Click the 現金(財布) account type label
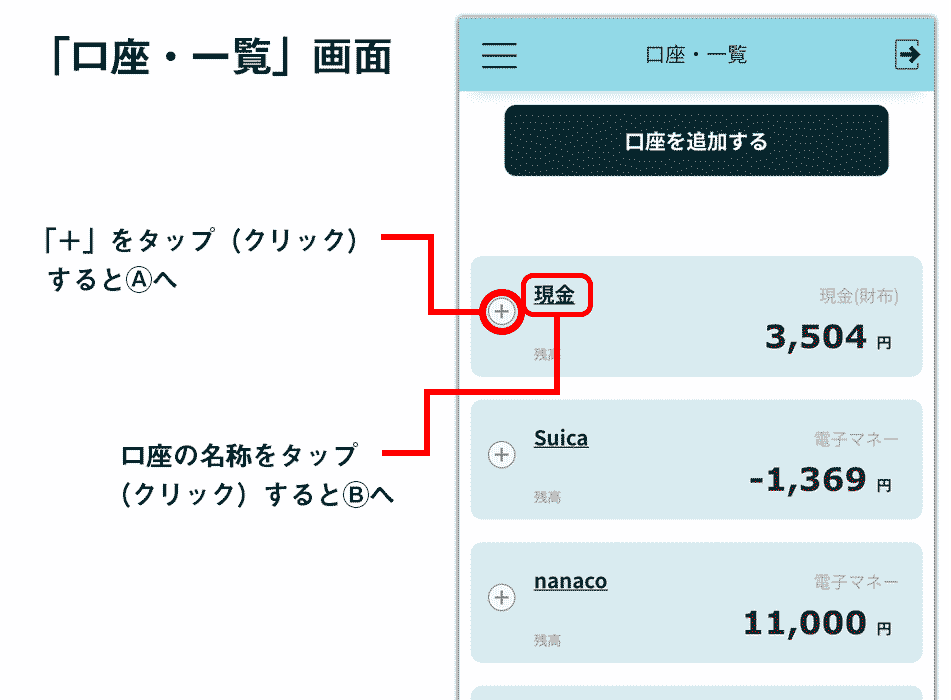This screenshot has width=951, height=700. click(859, 296)
